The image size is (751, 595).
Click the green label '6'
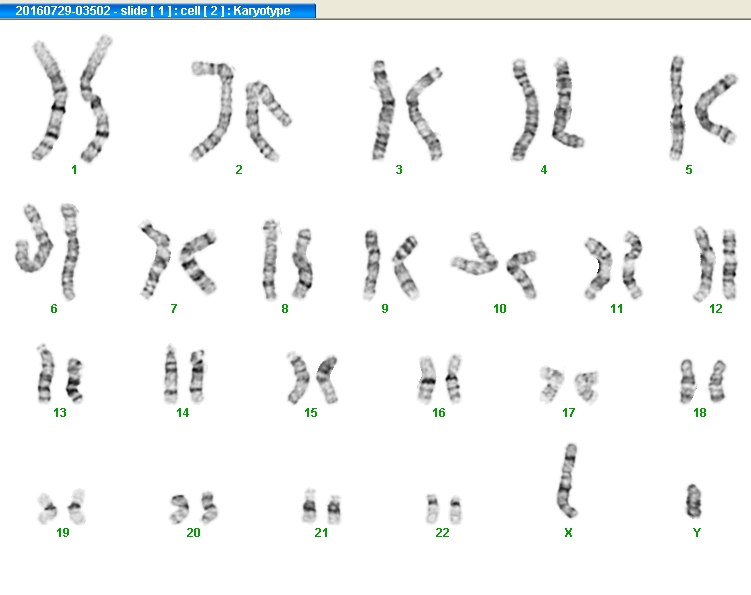[54, 309]
